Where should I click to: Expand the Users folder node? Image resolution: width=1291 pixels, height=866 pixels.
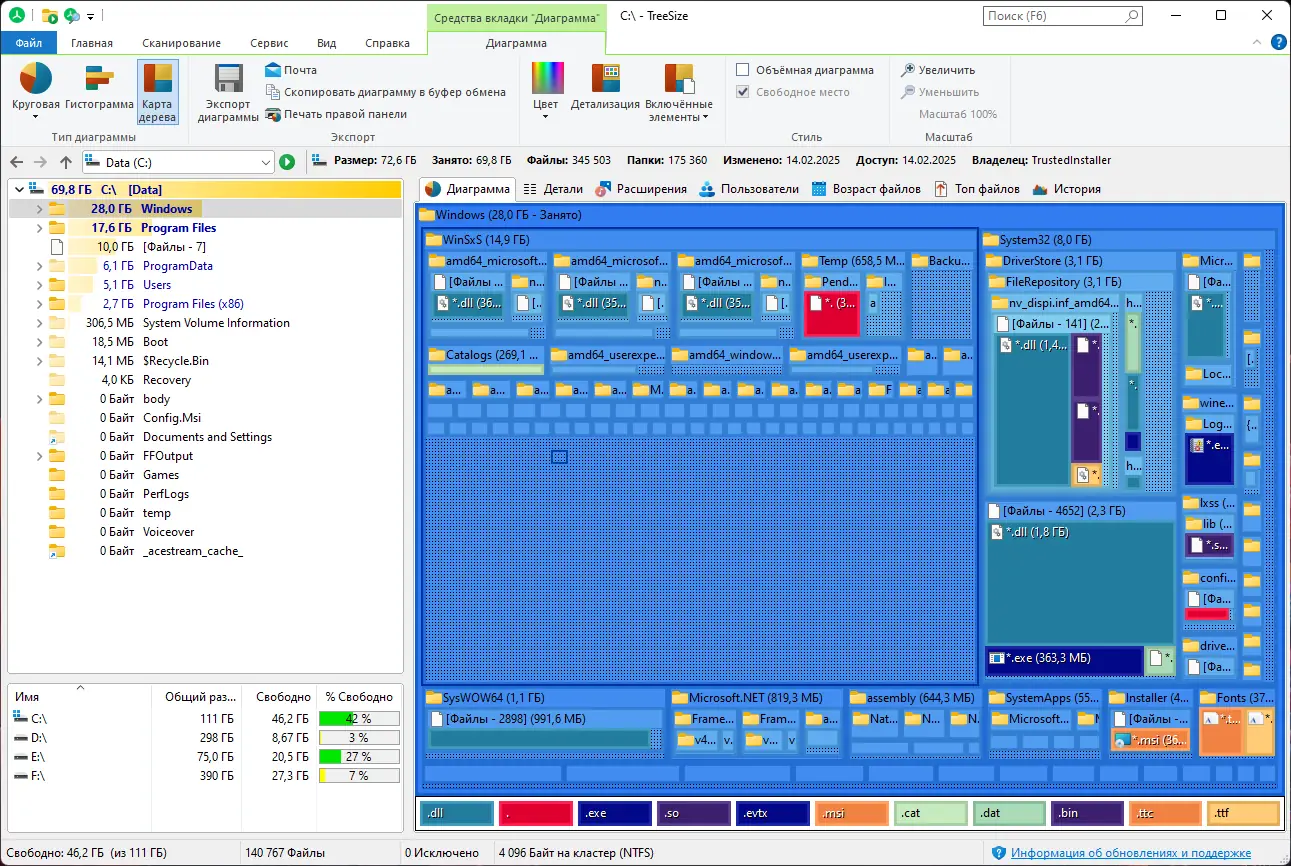click(x=39, y=285)
